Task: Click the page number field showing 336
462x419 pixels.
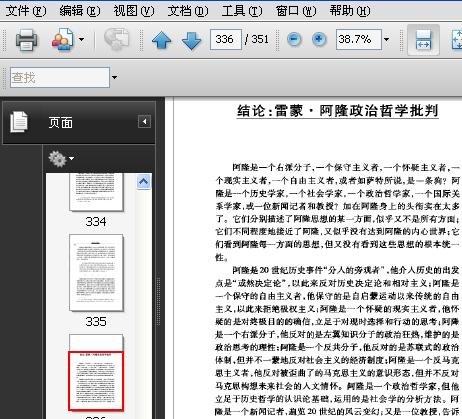Action: [x=226, y=39]
